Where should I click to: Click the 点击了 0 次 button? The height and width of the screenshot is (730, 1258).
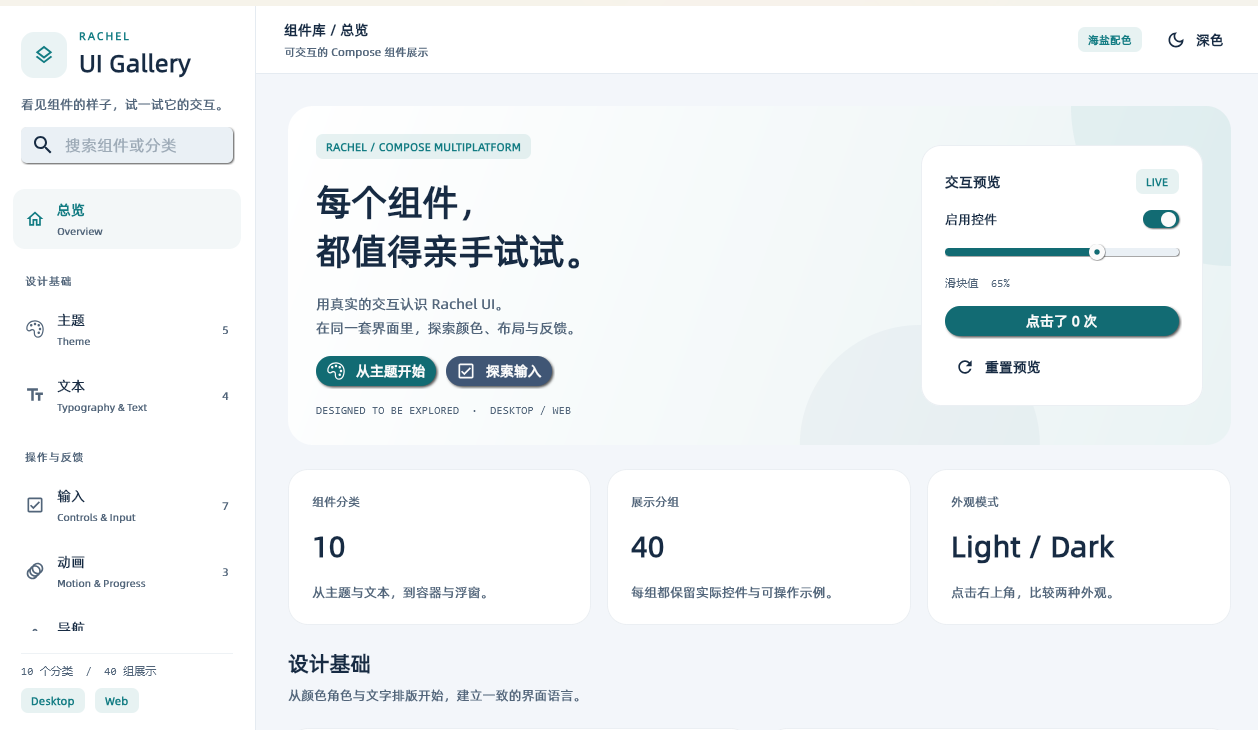[1062, 321]
